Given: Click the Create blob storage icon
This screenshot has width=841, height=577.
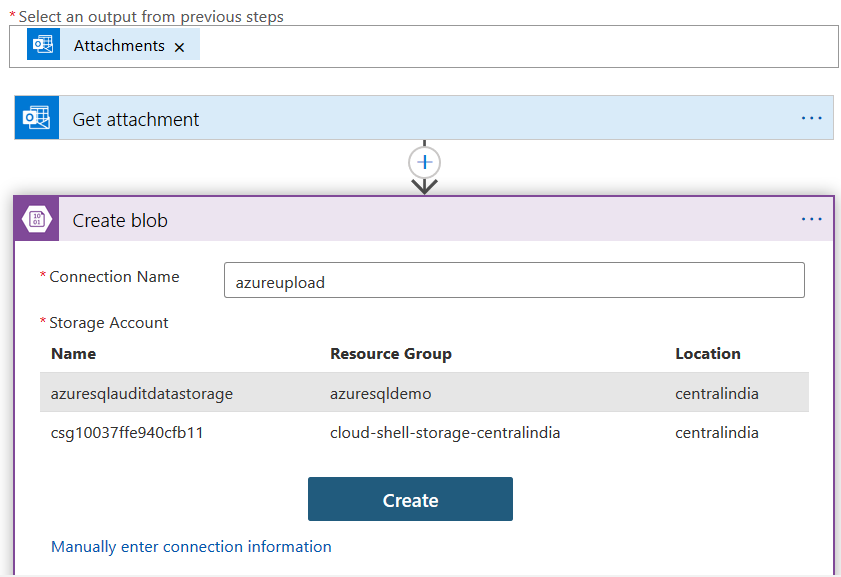Looking at the screenshot, I should pos(37,220).
